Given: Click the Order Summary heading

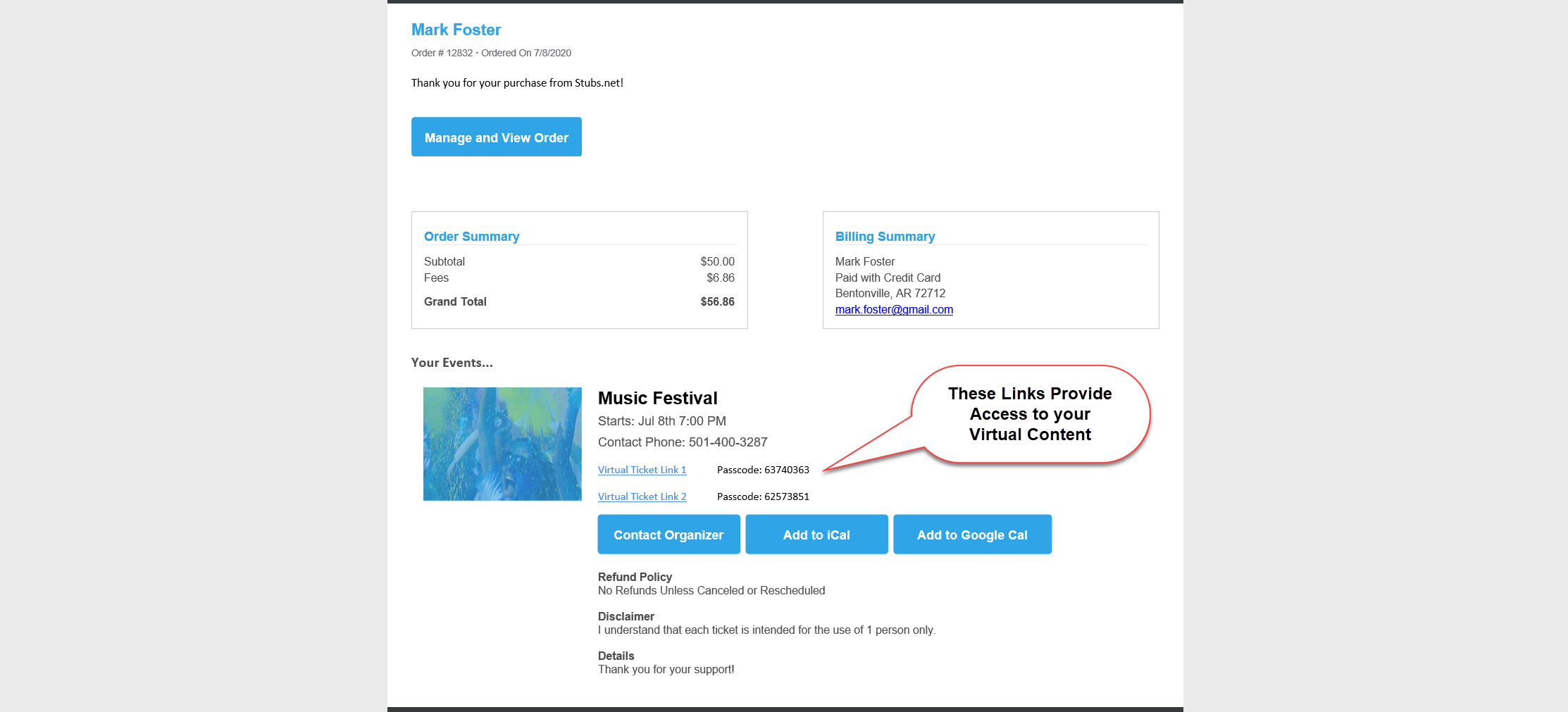Looking at the screenshot, I should [471, 237].
